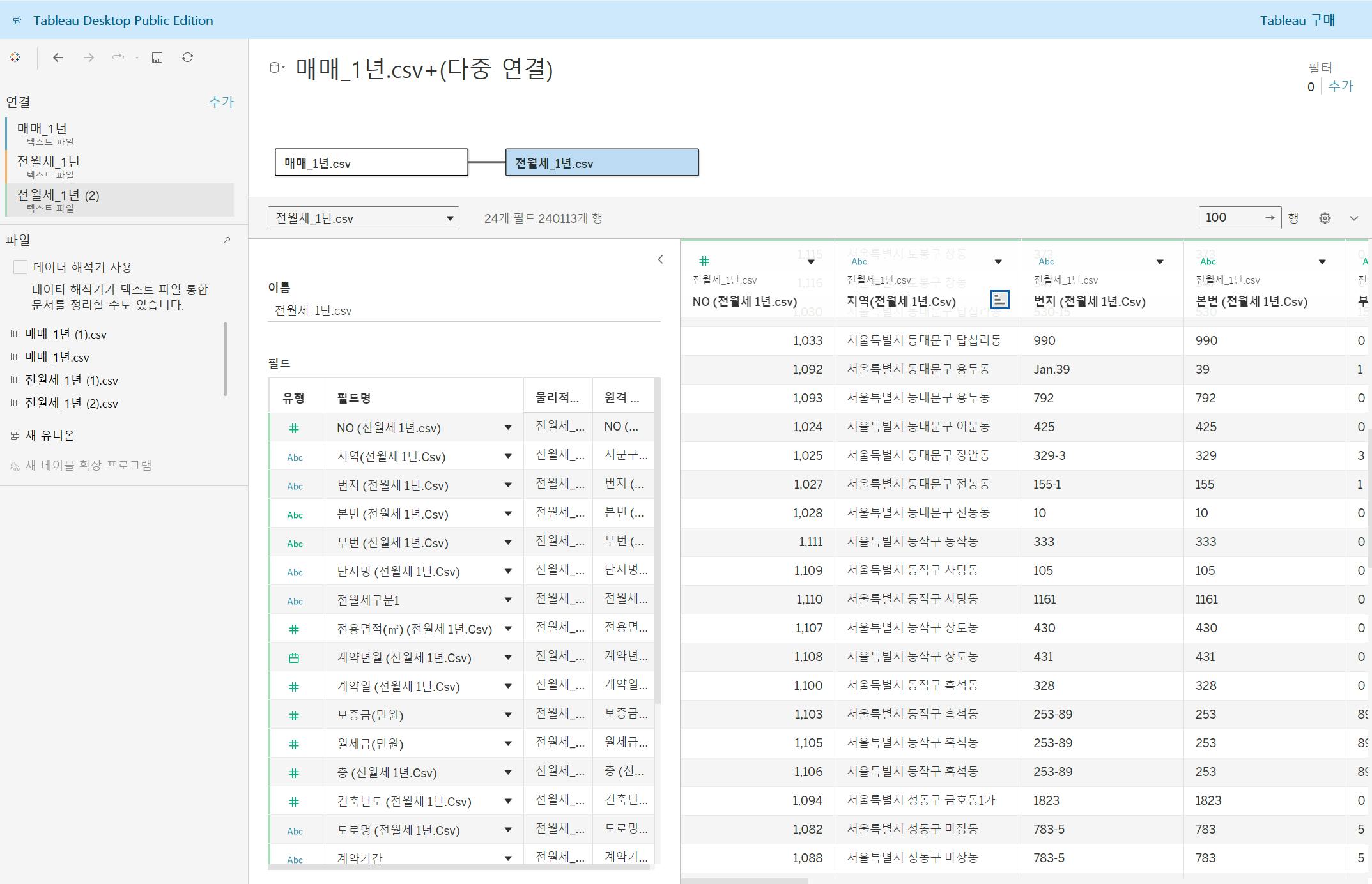Click the data details icon on 지역 column
This screenshot has height=884, width=1372.
pos(999,300)
